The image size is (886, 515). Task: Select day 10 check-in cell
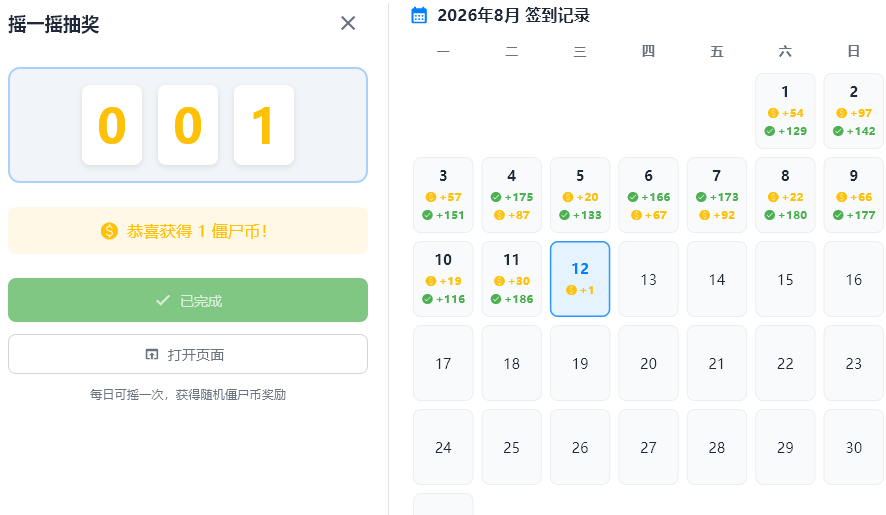point(443,279)
